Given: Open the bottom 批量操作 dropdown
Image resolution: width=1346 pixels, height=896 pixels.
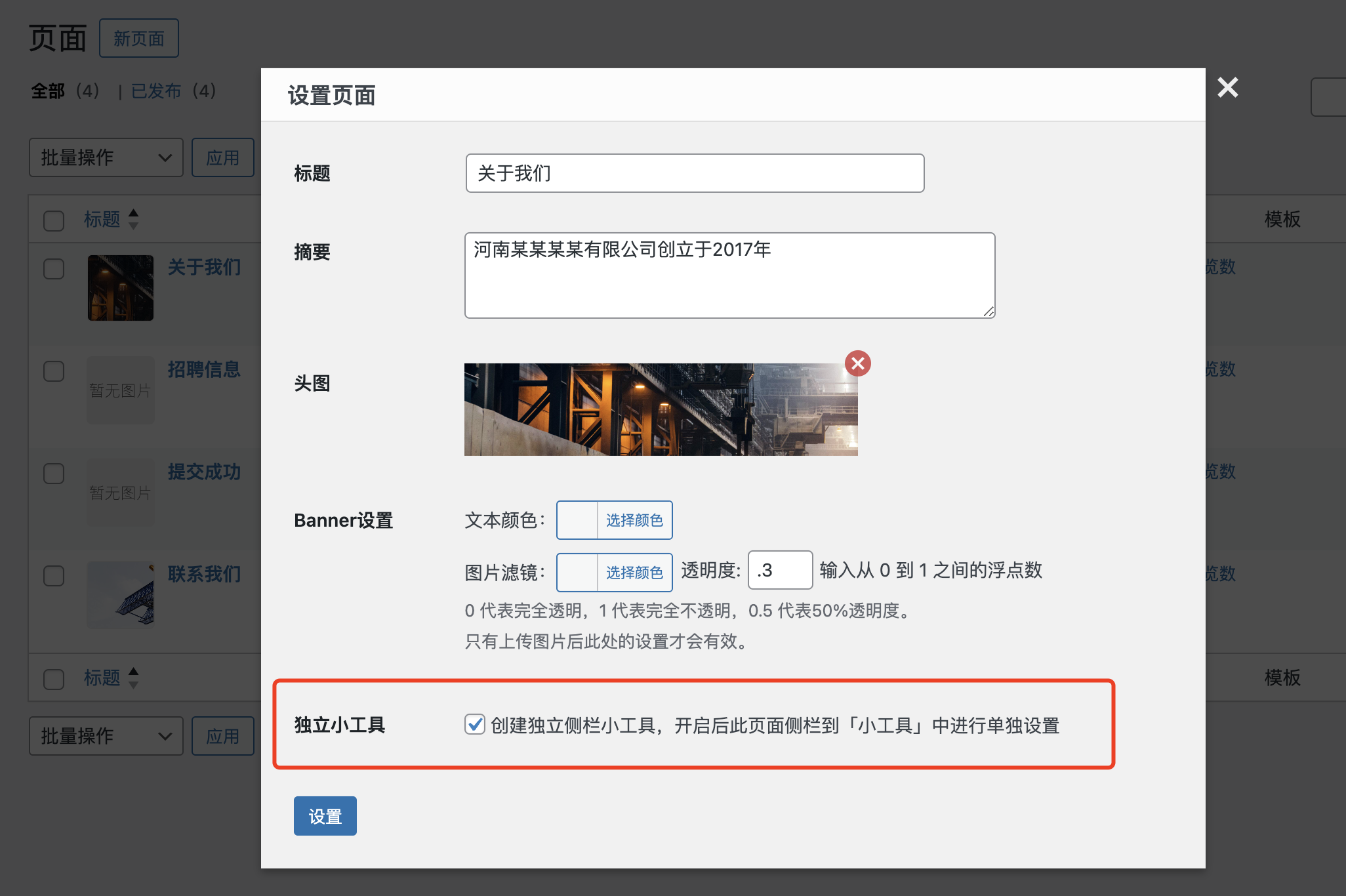Looking at the screenshot, I should (106, 736).
